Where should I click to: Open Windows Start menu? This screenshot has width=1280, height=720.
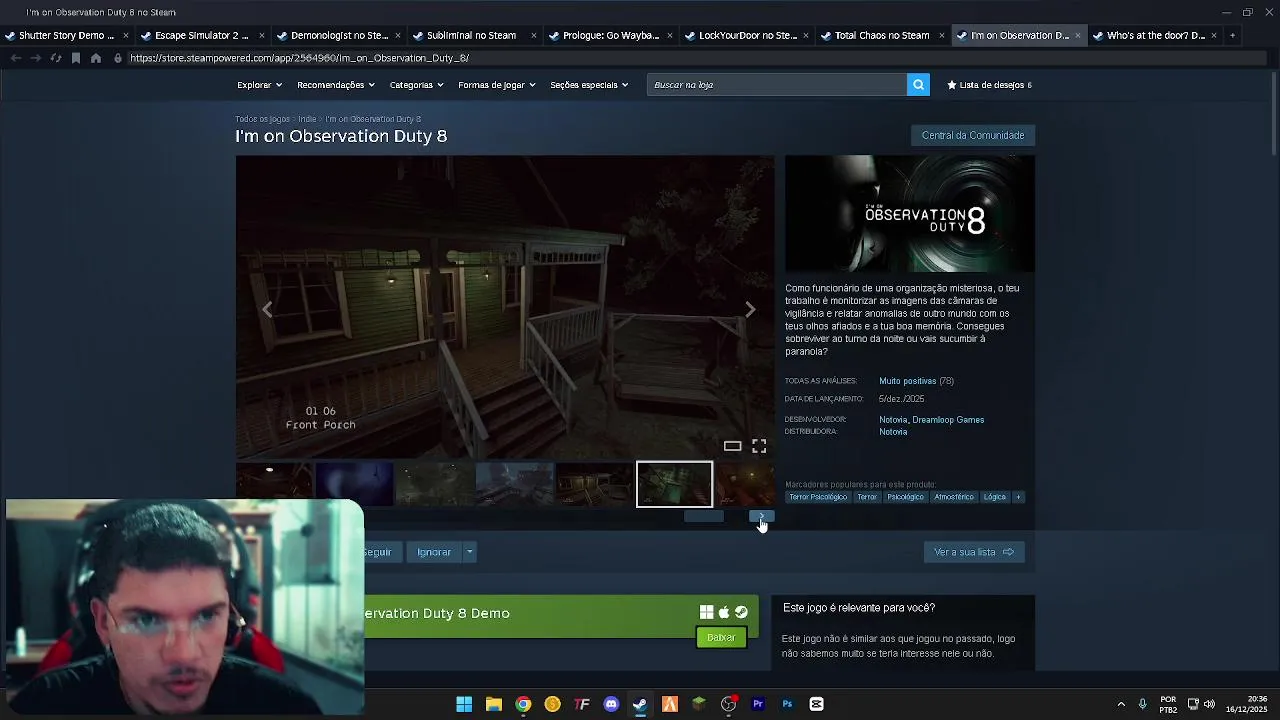point(464,704)
